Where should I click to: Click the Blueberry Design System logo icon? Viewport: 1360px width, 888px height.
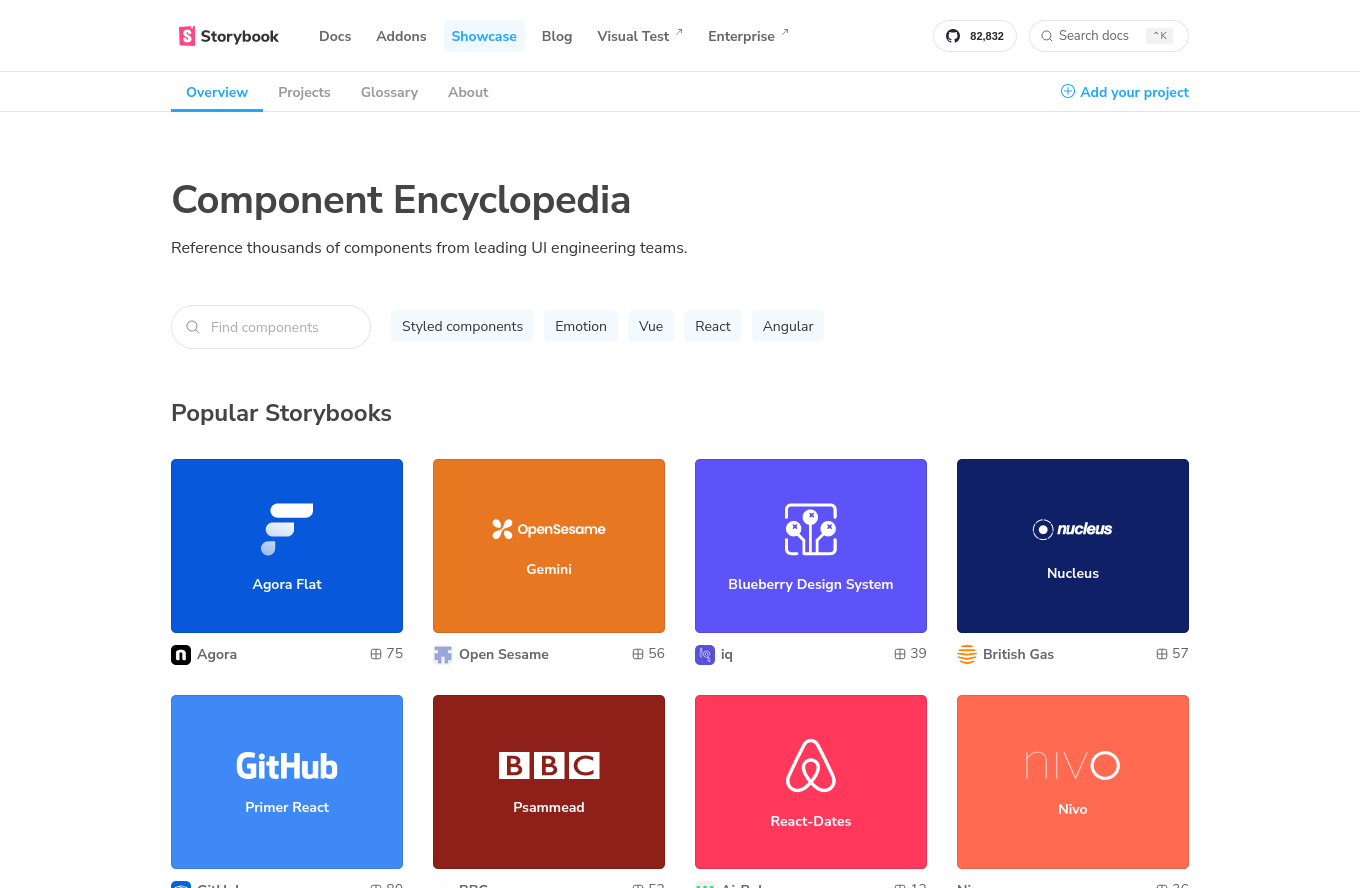[811, 529]
